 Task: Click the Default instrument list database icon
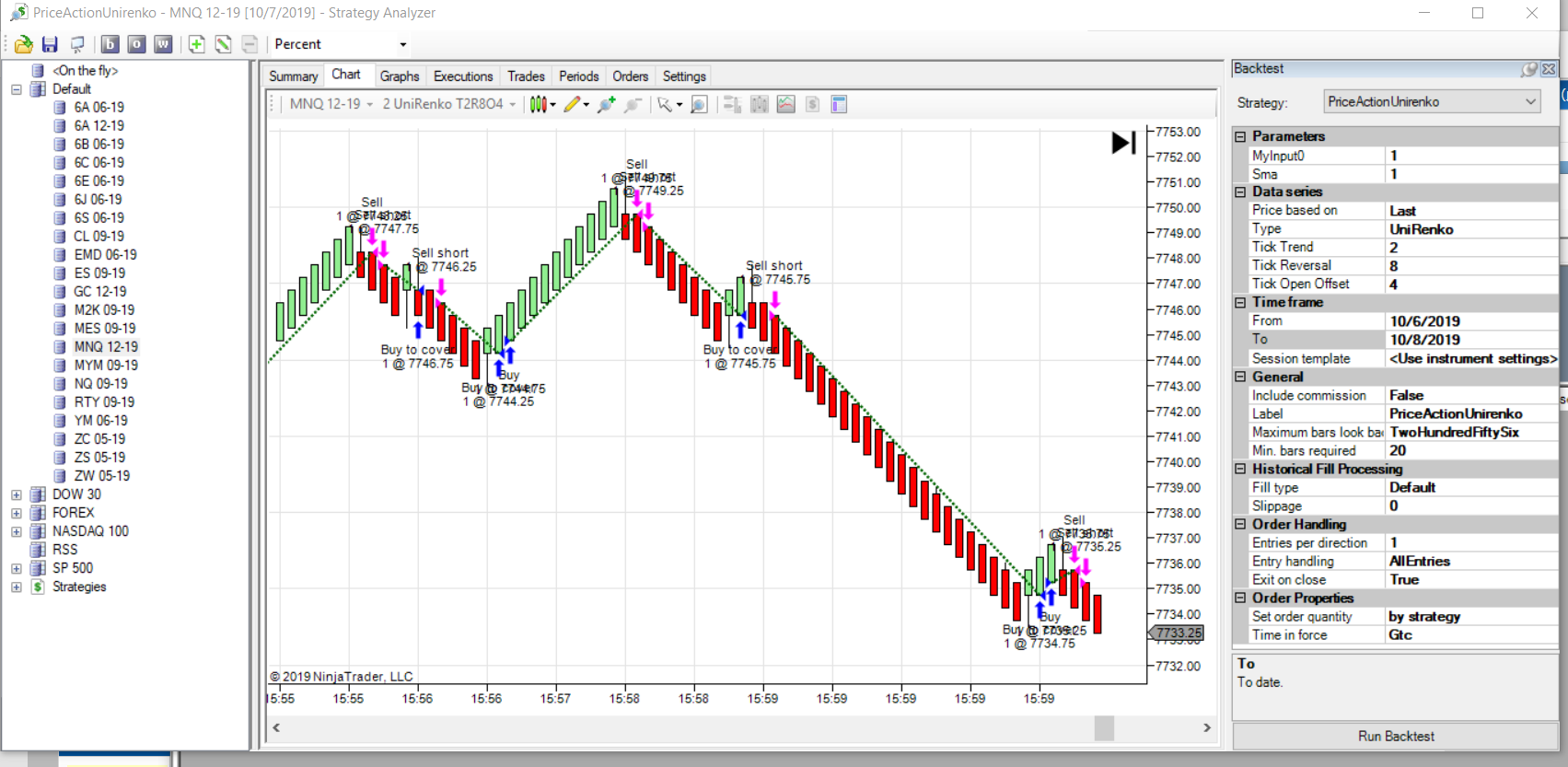point(38,89)
